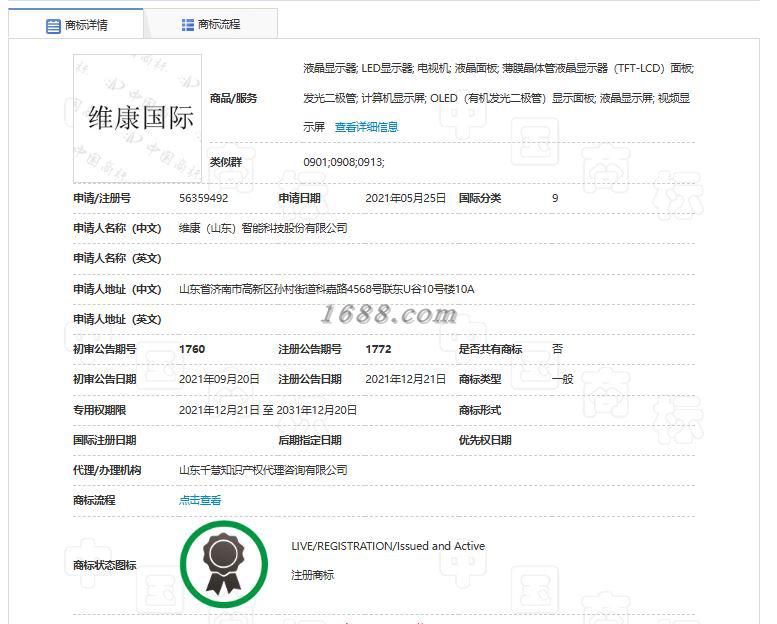This screenshot has width=777, height=624.
Task: Select exclusive rights period ending 2031年12月20日
Action: [x=268, y=410]
